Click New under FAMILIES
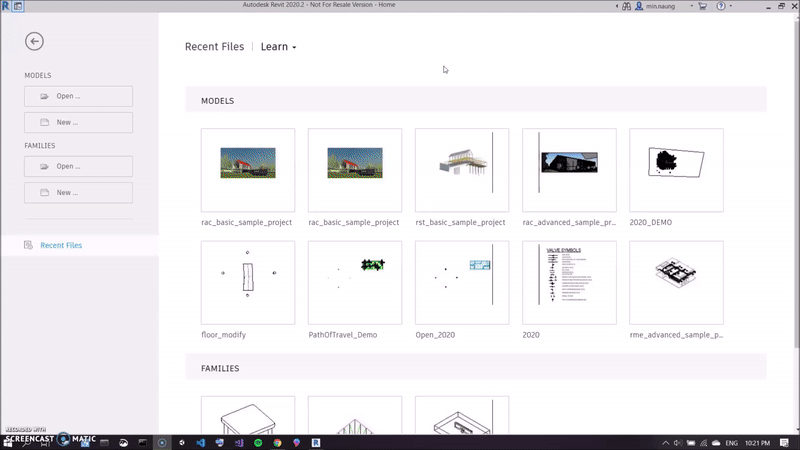 (x=79, y=192)
